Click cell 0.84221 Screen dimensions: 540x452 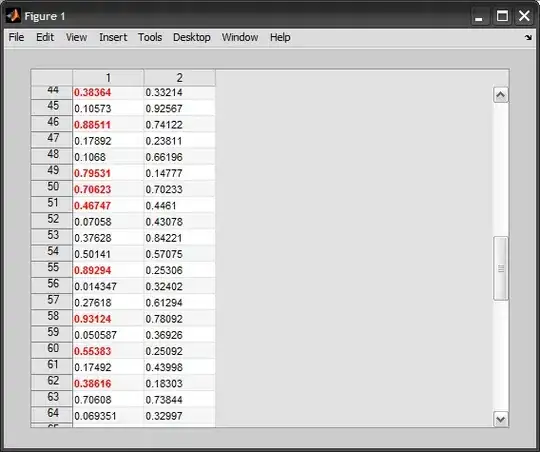[179, 238]
